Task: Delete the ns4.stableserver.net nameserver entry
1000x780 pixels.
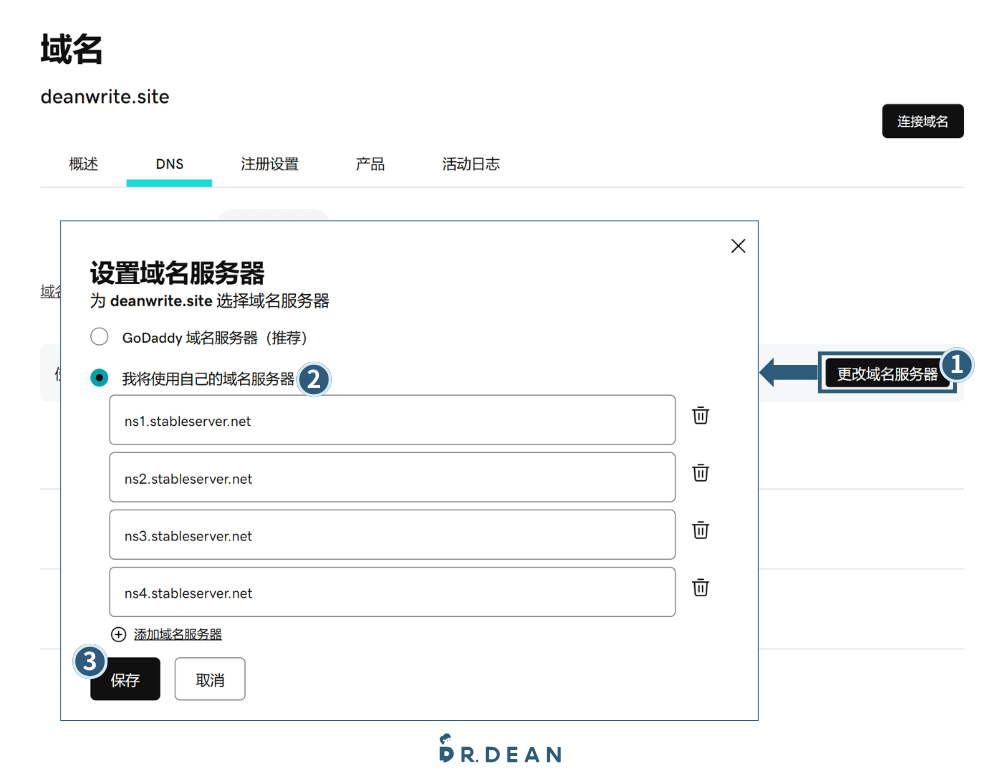Action: pyautogui.click(x=700, y=587)
